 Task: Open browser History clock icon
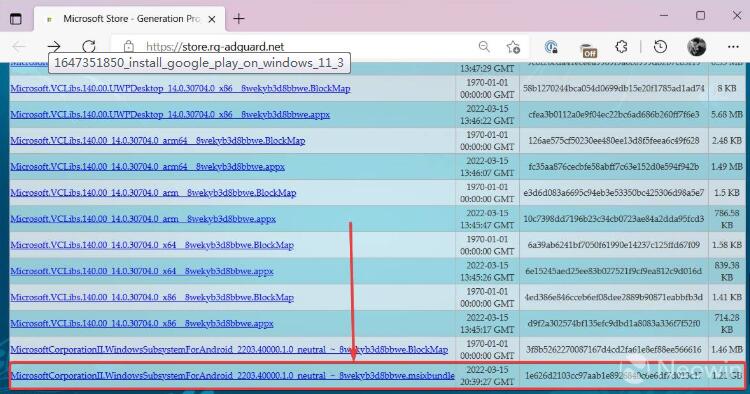(x=661, y=47)
